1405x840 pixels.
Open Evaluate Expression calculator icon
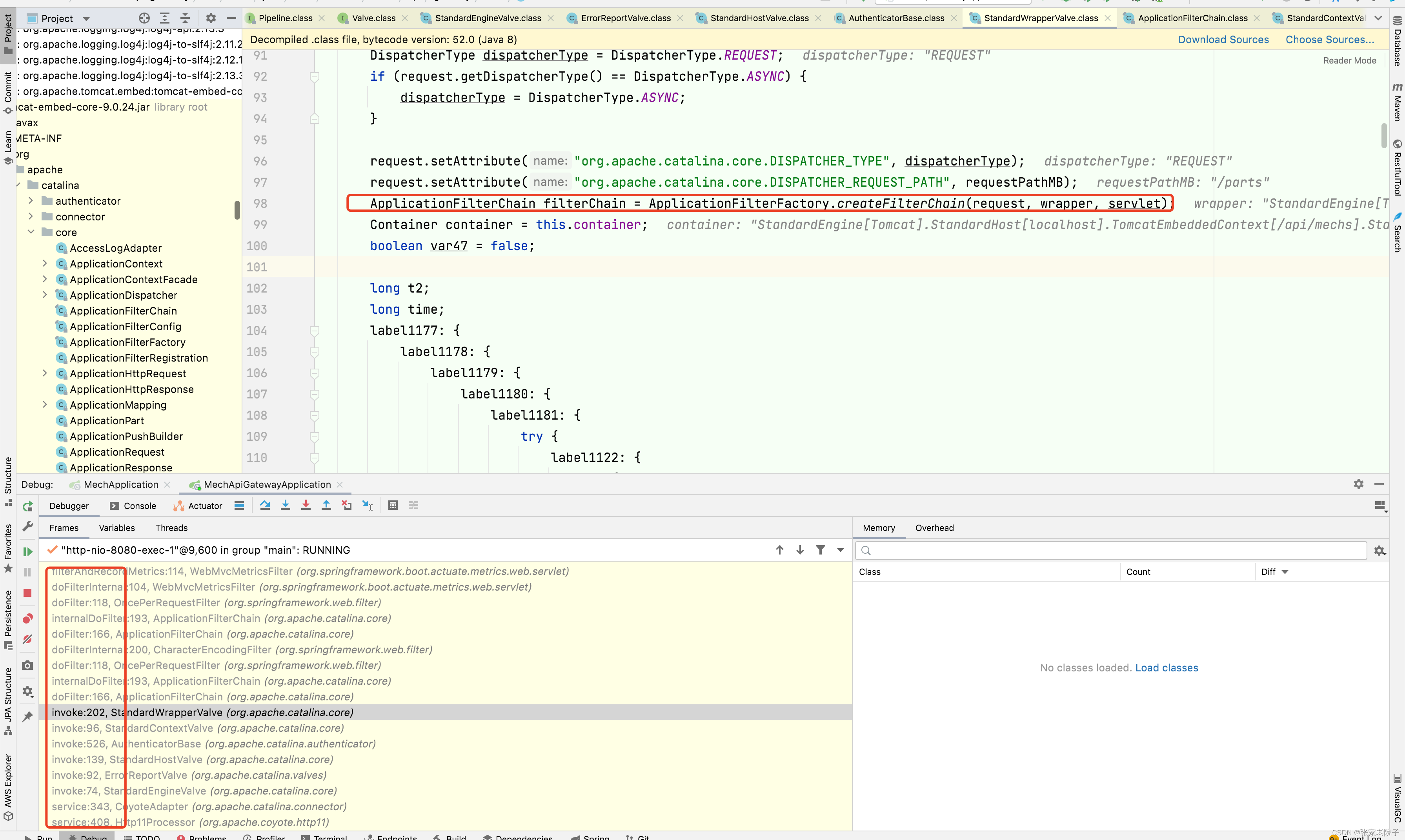pos(393,505)
